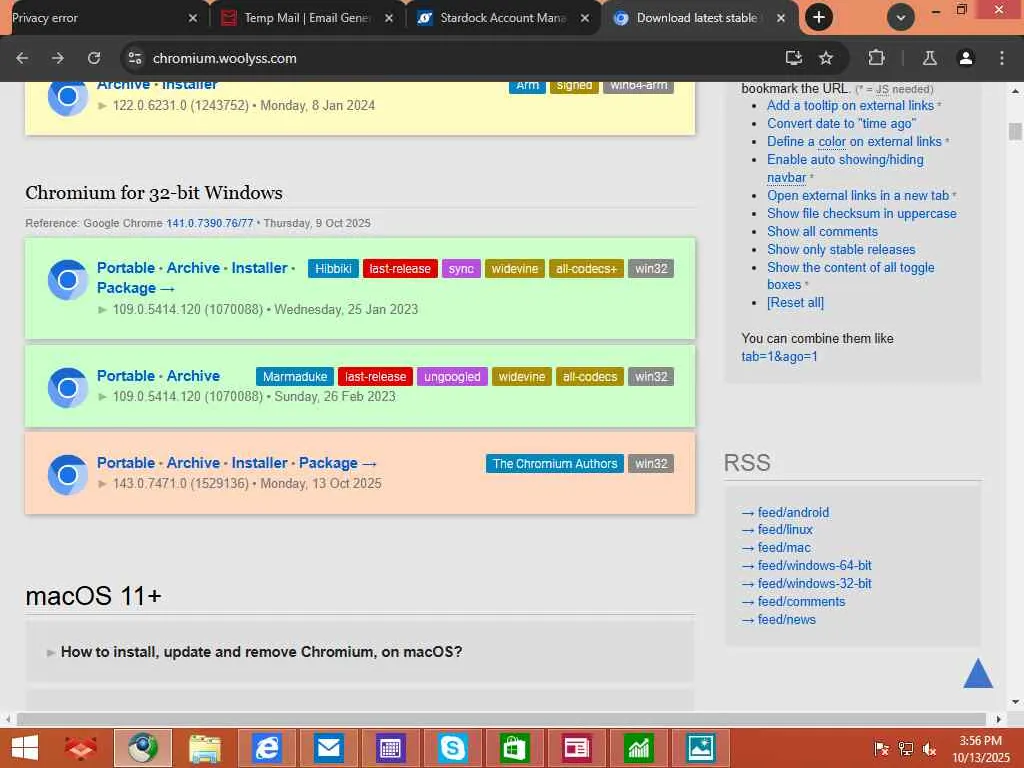Open the tab search dropdown
Viewport: 1024px width, 768px height.
[901, 18]
